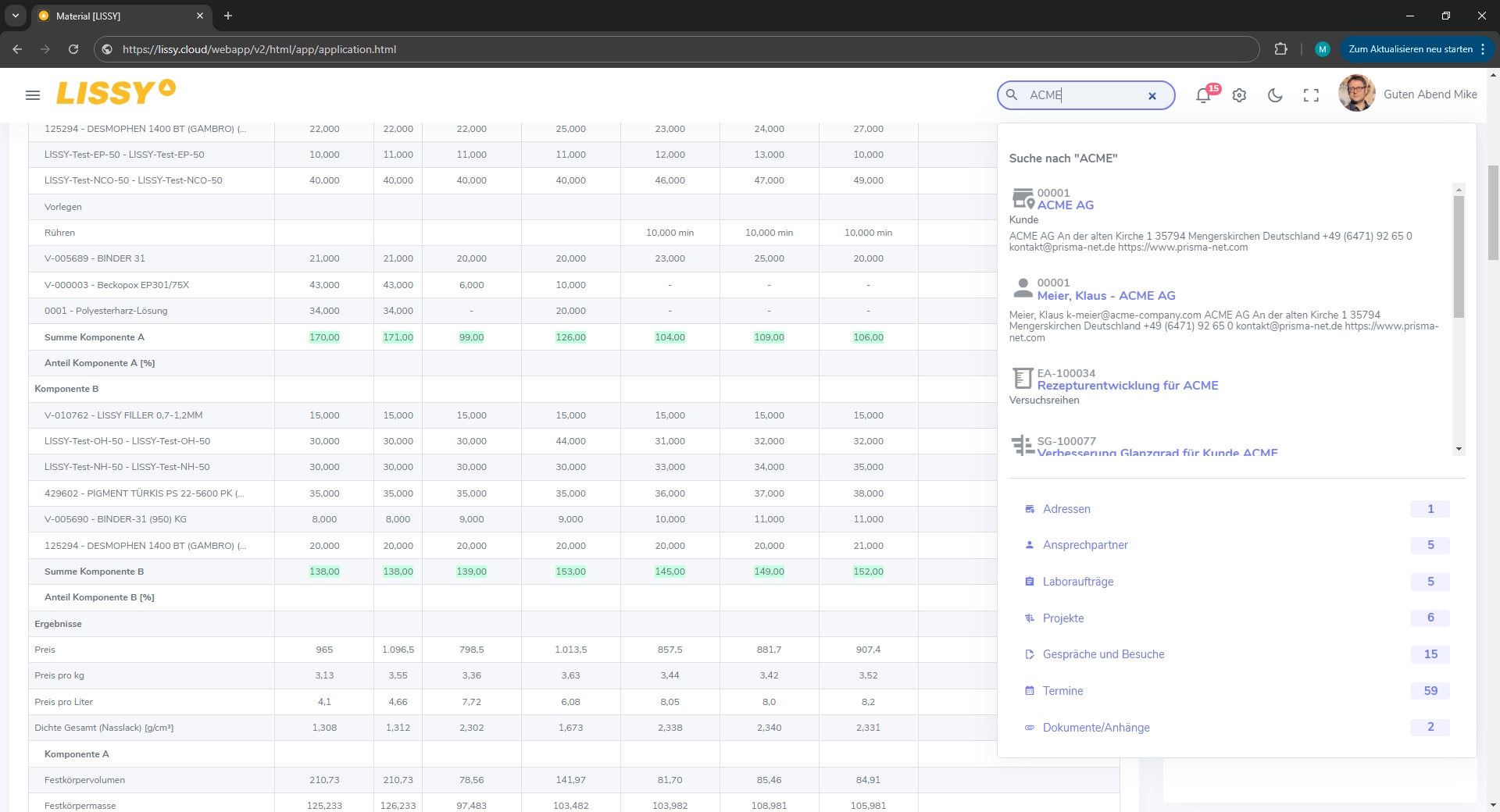Show Termine search results
Screen dimensions: 1500x812
1062,691
